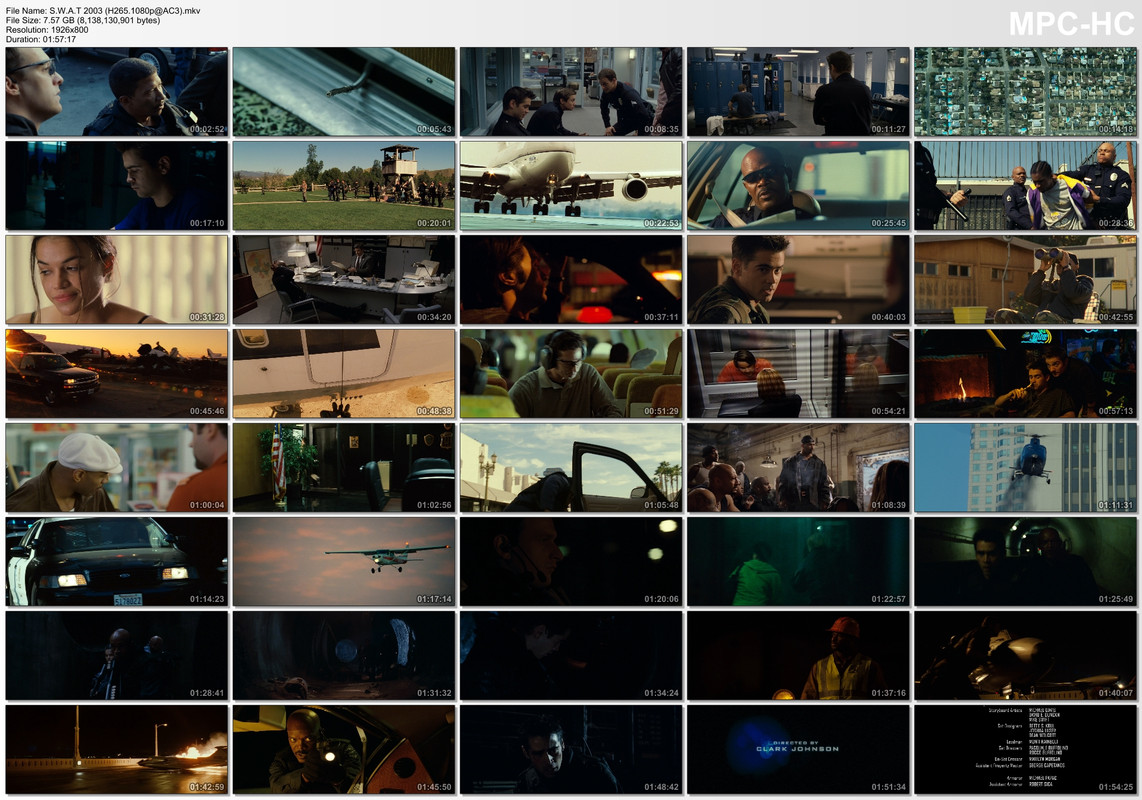
Task: Click the thumbnail timestamped 00:17:10
Action: (x=117, y=186)
